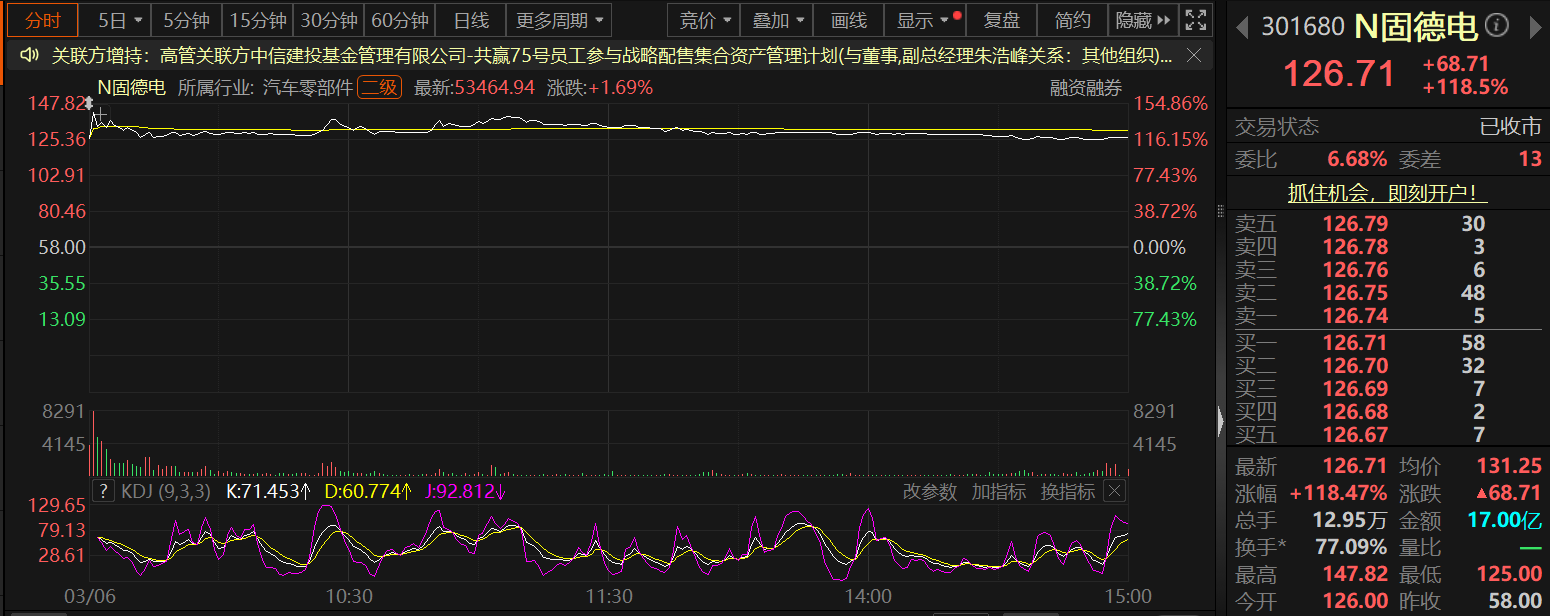Click the speaker announcement icon
Viewport: 1550px width, 616px height.
click(29, 56)
